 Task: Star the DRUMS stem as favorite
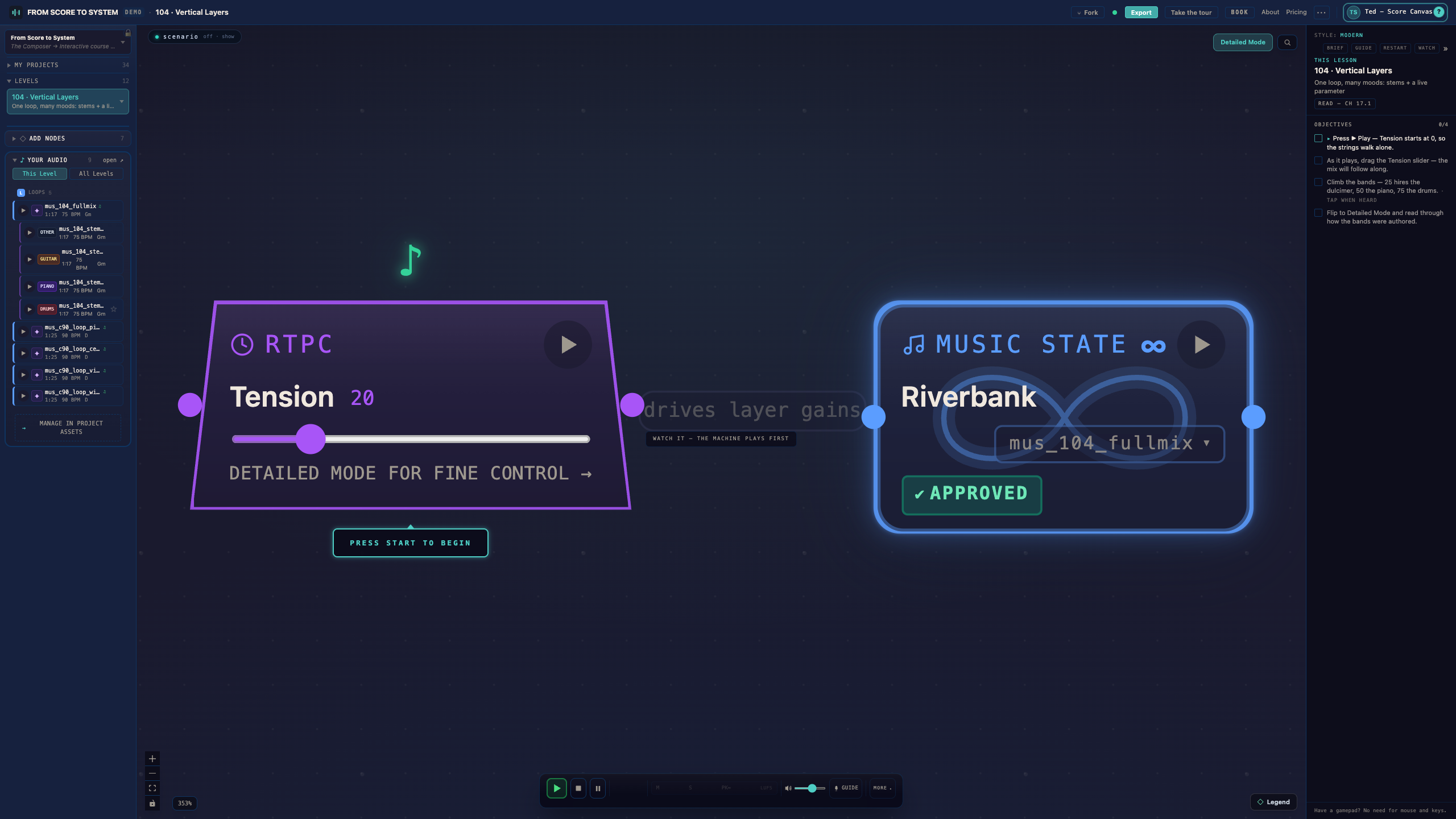[114, 309]
